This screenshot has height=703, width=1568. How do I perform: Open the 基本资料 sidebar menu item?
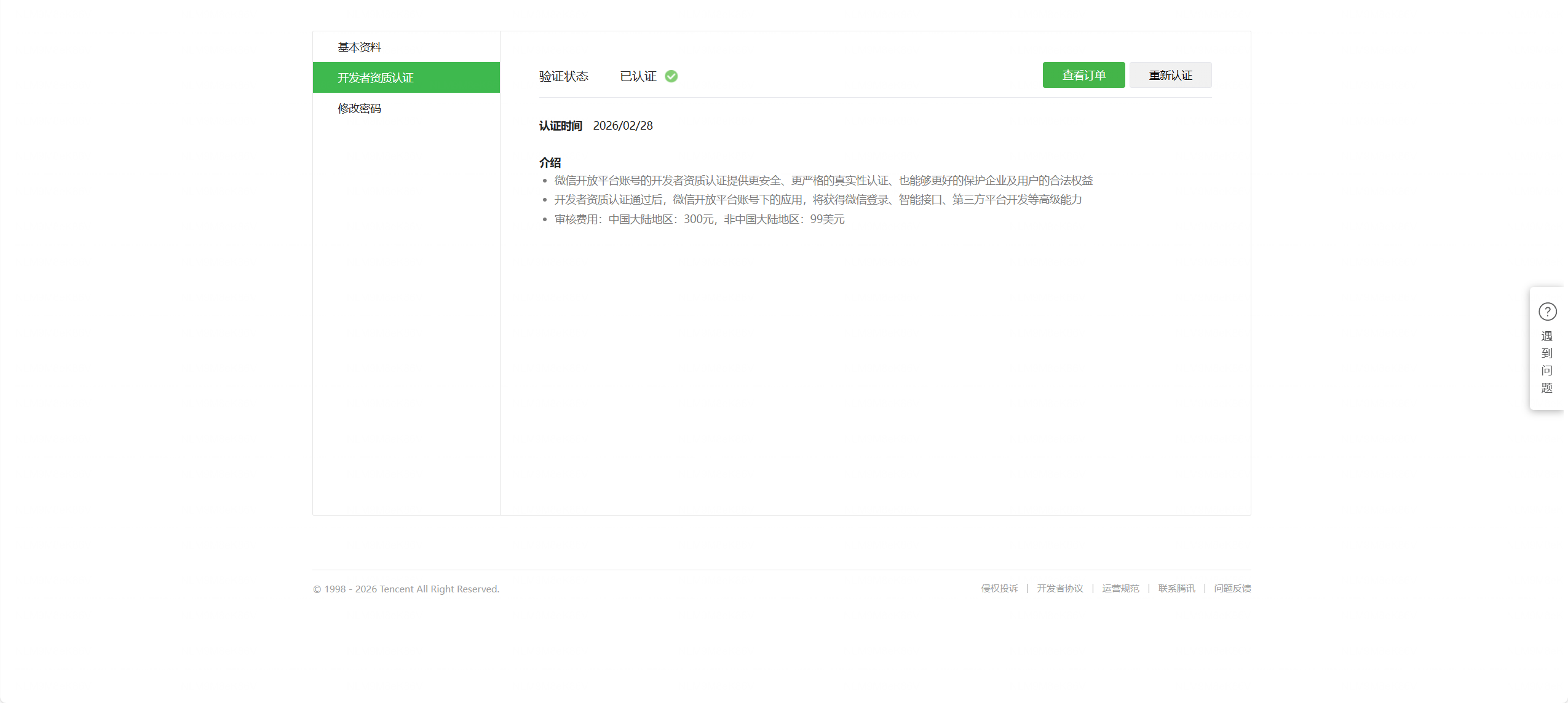(x=359, y=47)
